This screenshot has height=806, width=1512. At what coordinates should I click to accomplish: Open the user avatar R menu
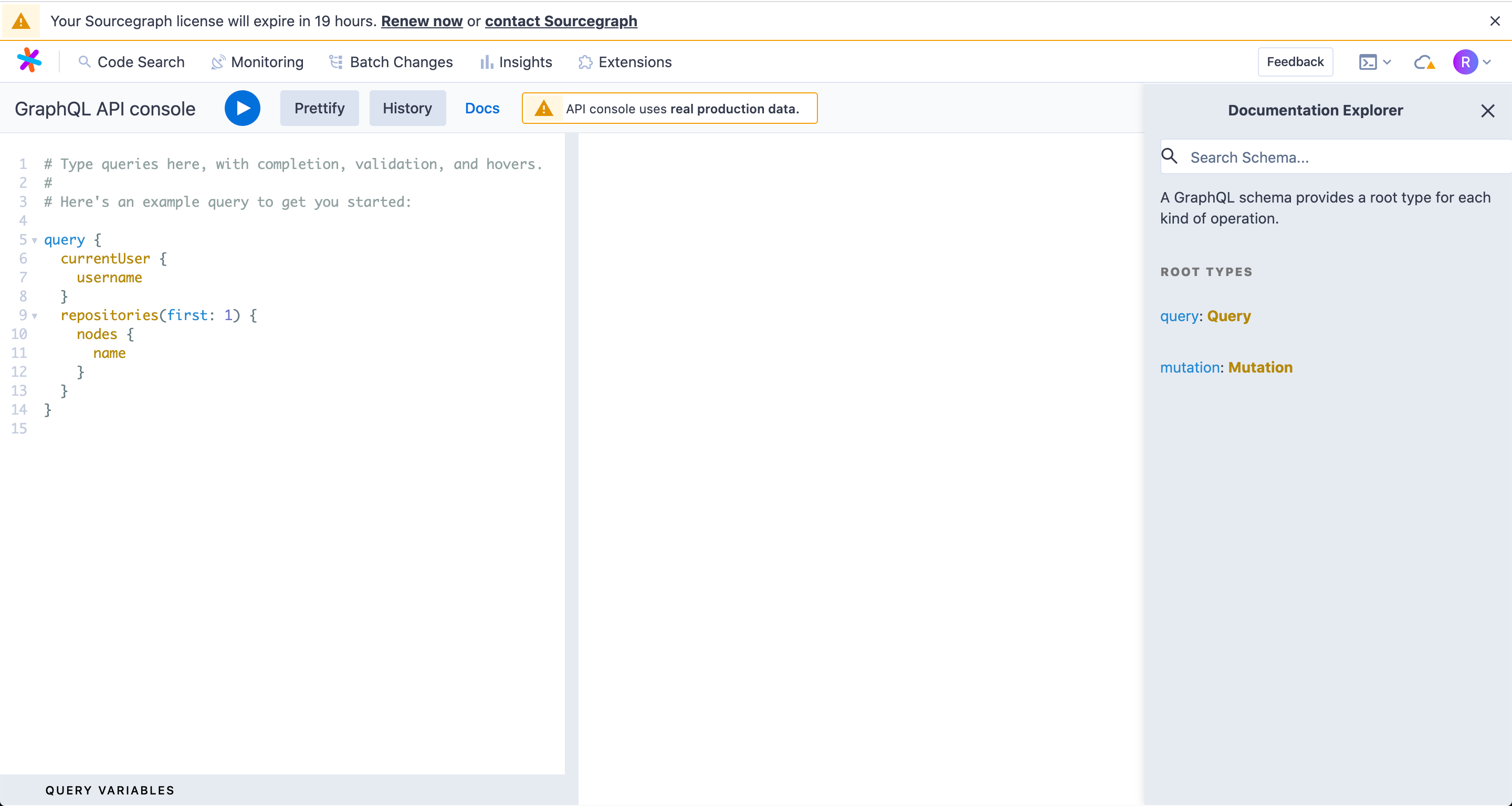(x=1472, y=62)
